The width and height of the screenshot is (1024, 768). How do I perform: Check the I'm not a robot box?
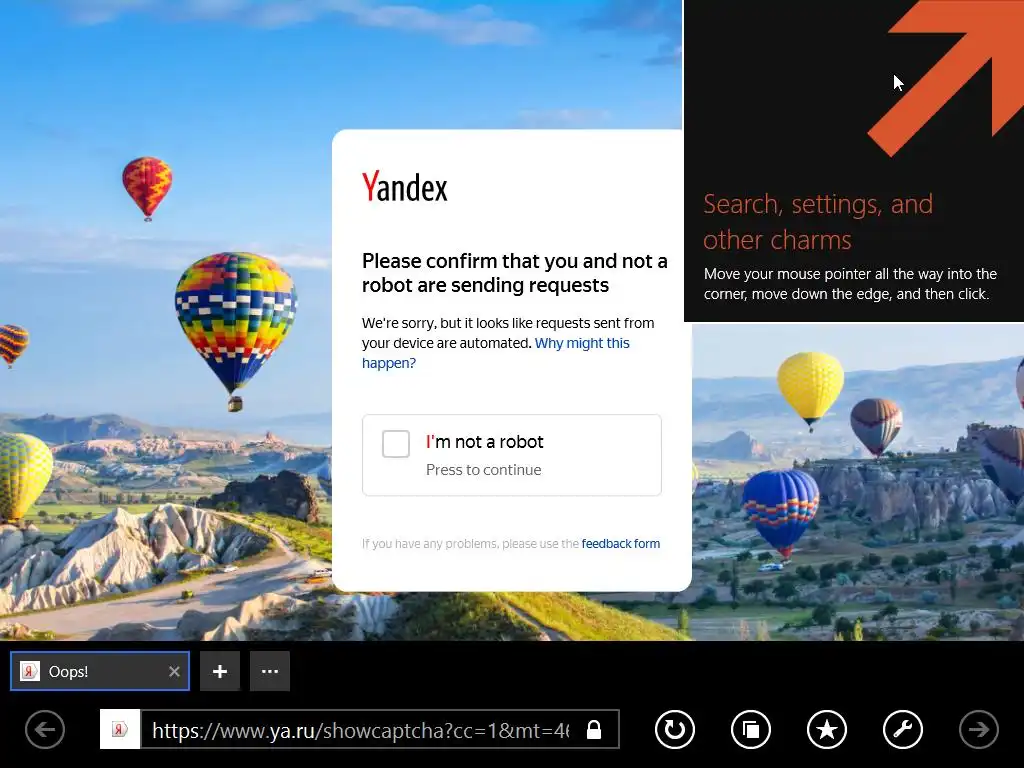(396, 444)
